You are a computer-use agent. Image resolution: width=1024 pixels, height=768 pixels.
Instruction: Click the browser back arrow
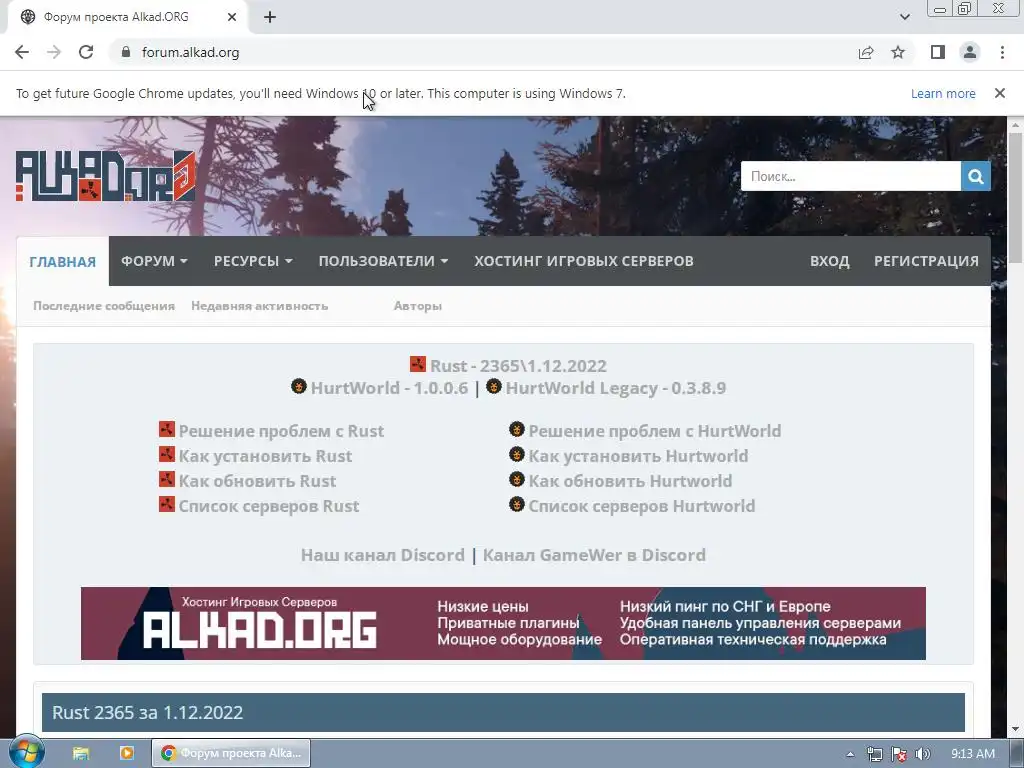coord(22,52)
